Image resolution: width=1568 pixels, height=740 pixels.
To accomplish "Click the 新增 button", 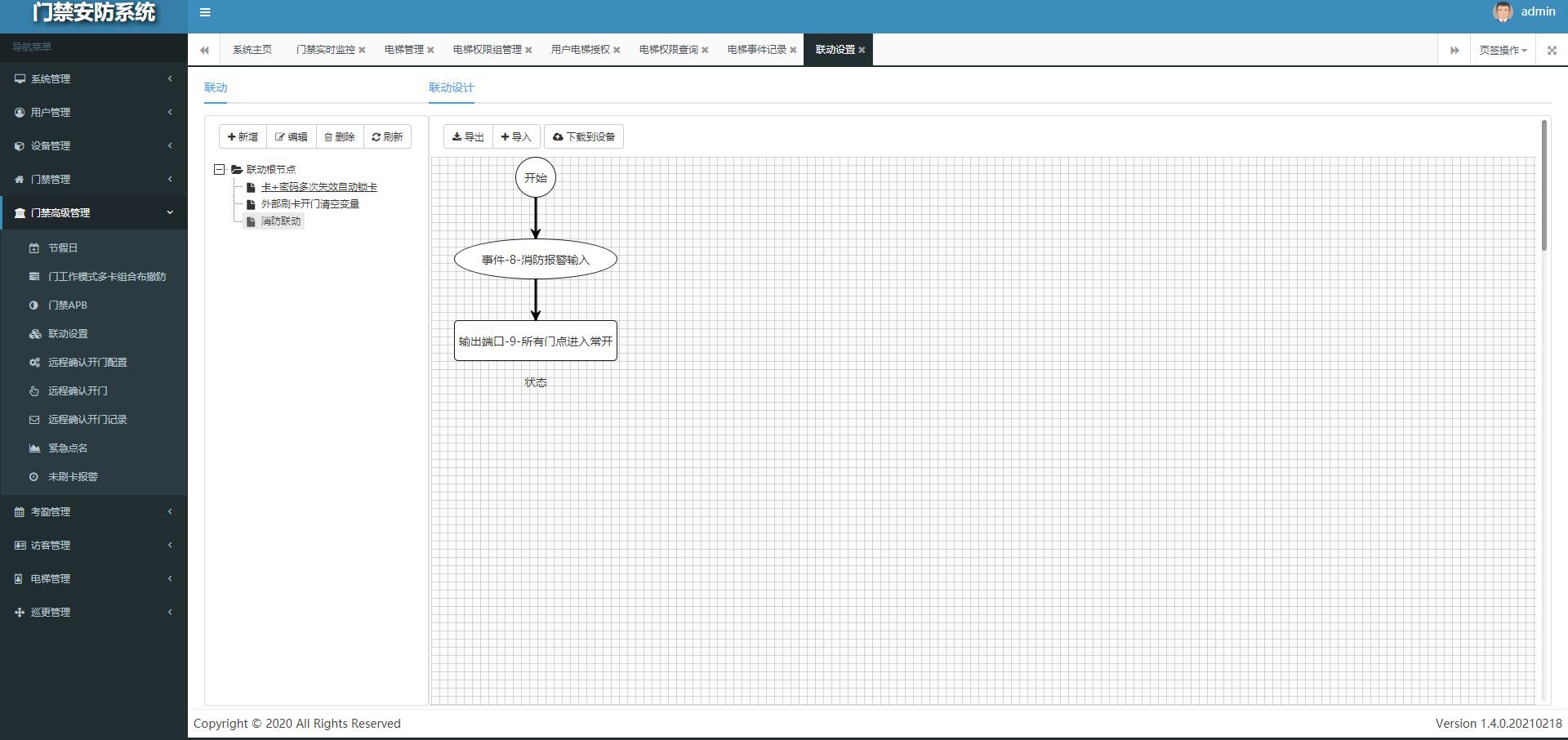I will (243, 137).
